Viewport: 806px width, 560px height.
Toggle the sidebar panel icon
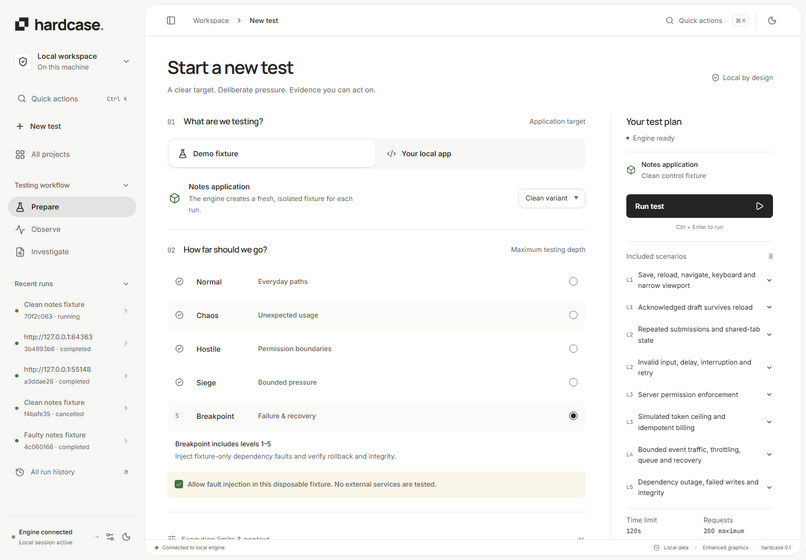tap(171, 21)
